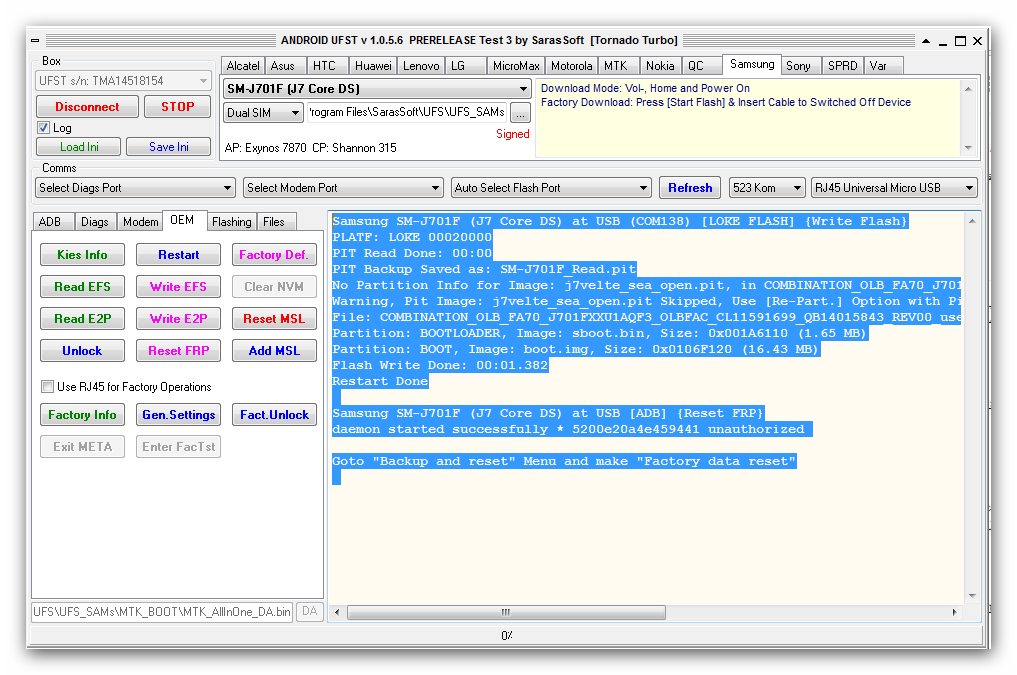Click the Unlock button
The width and height of the screenshot is (1017, 675).
[82, 350]
